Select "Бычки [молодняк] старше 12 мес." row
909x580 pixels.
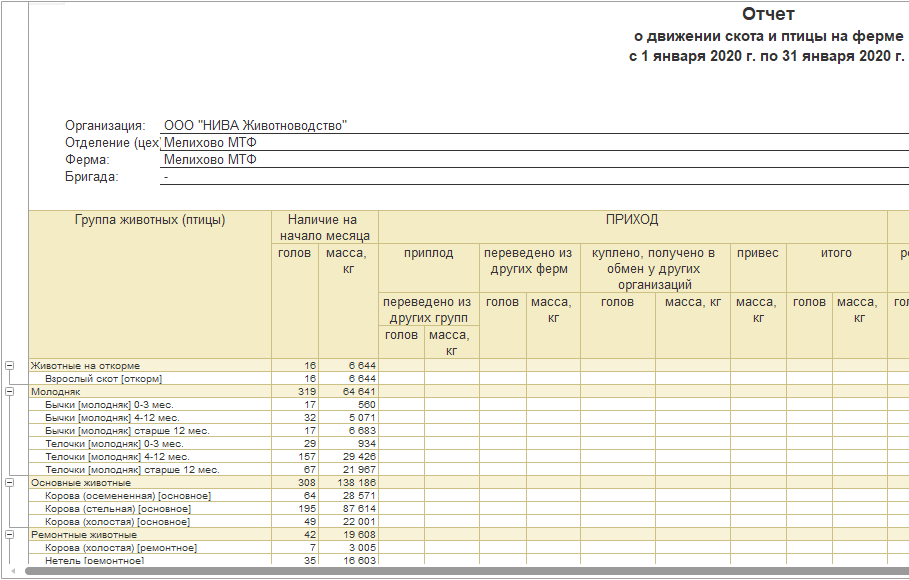pyautogui.click(x=127, y=431)
